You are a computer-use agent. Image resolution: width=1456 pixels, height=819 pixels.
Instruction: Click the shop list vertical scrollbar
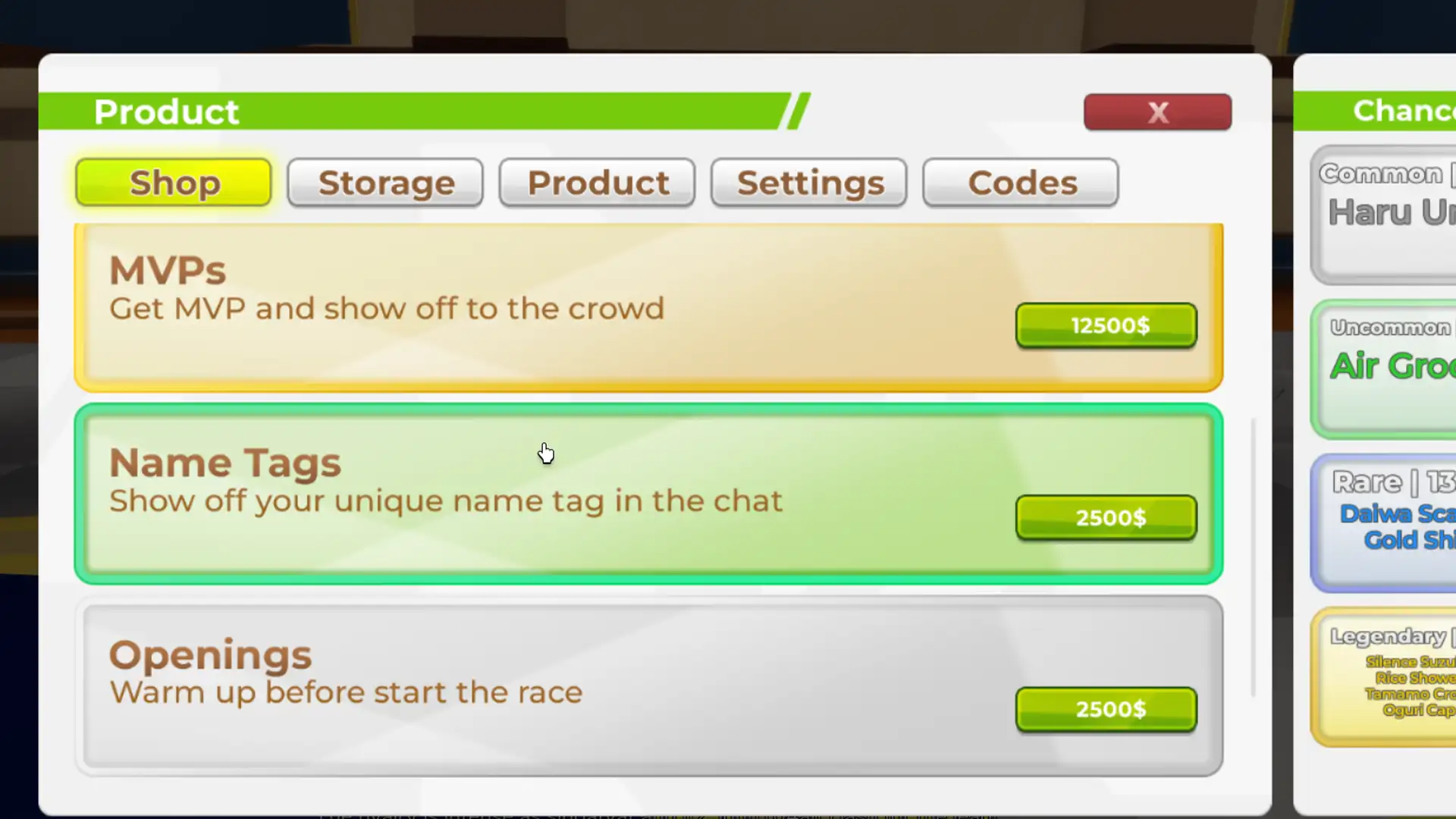pos(1254,557)
